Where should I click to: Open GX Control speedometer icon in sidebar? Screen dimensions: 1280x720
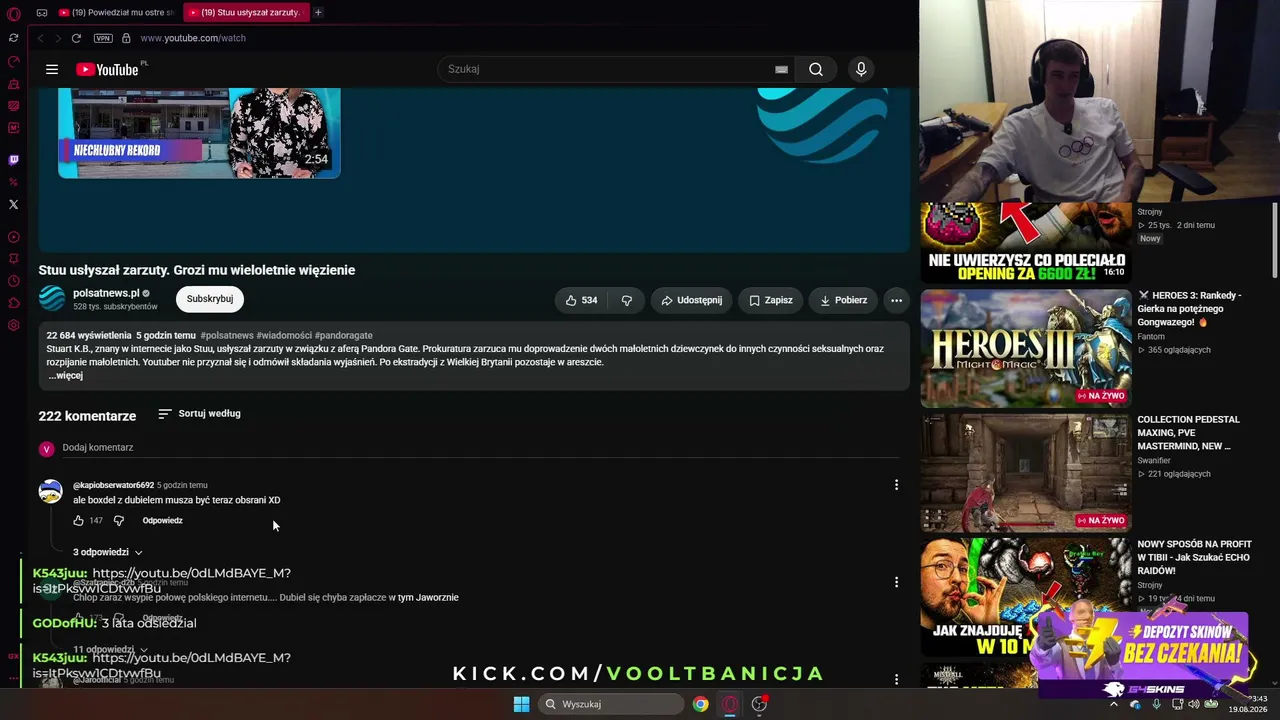pos(13,61)
